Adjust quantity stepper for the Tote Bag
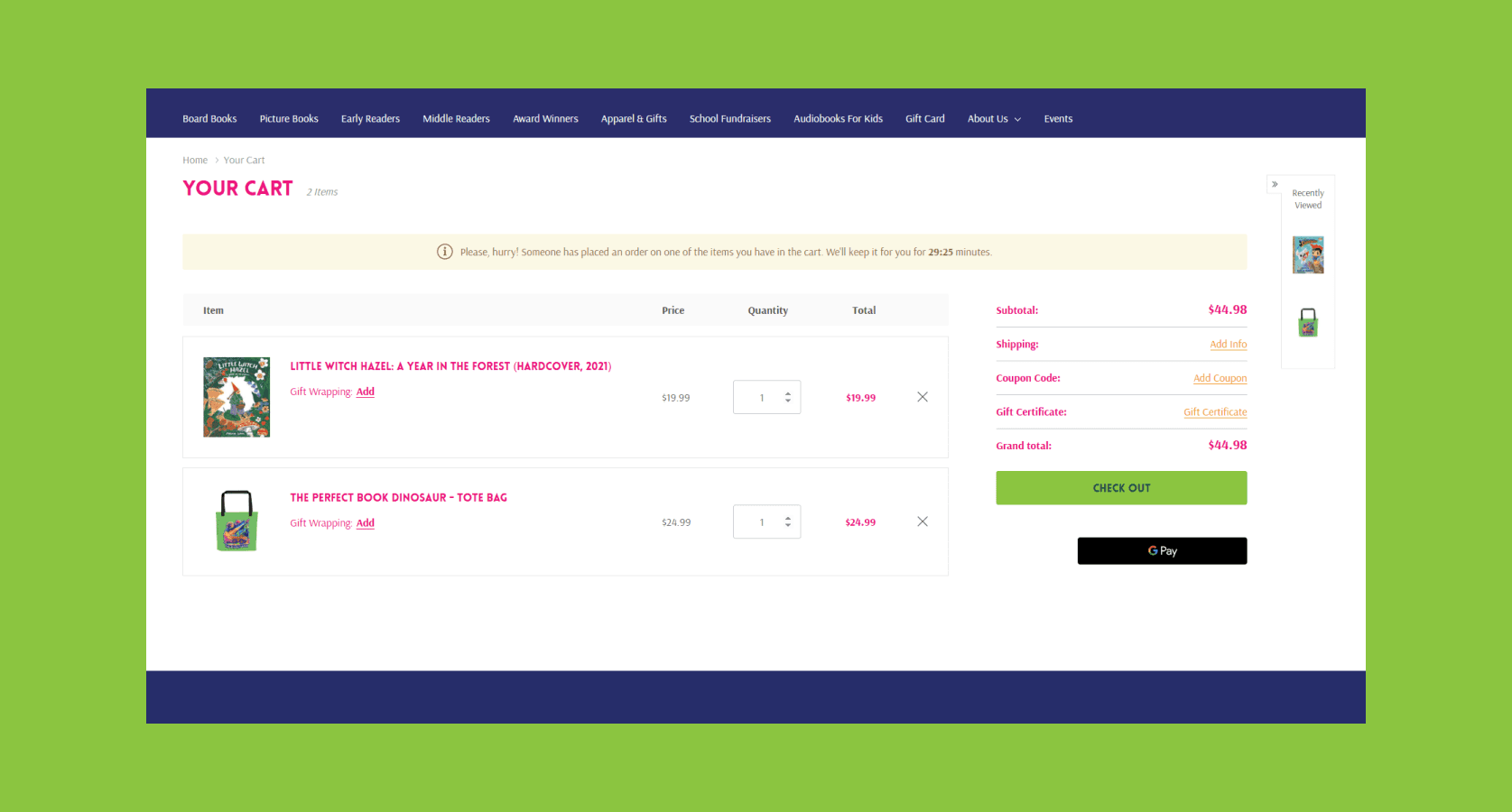 (x=788, y=521)
